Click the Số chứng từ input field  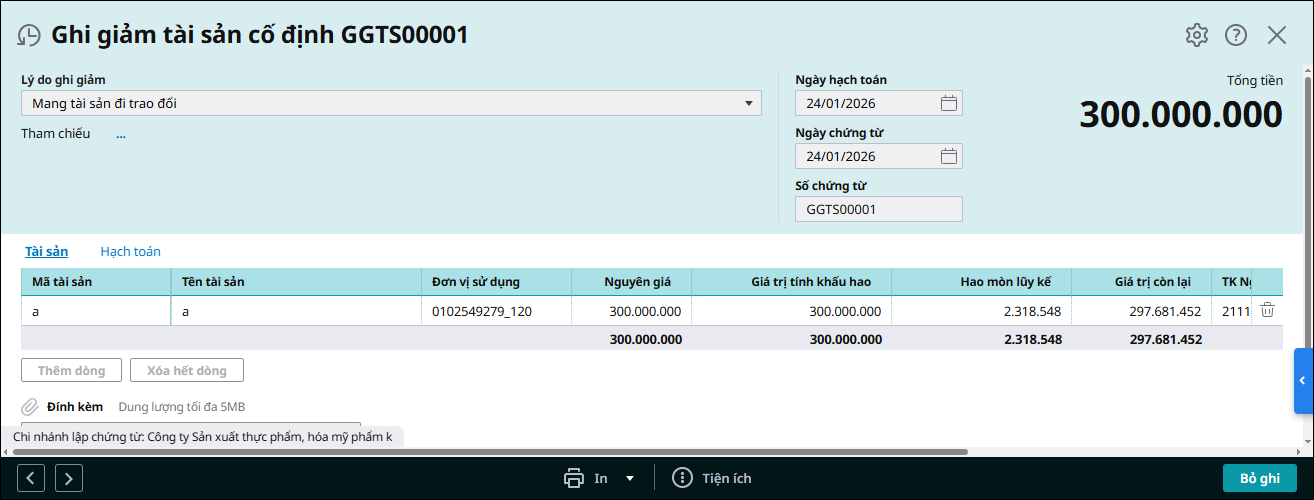click(x=878, y=209)
